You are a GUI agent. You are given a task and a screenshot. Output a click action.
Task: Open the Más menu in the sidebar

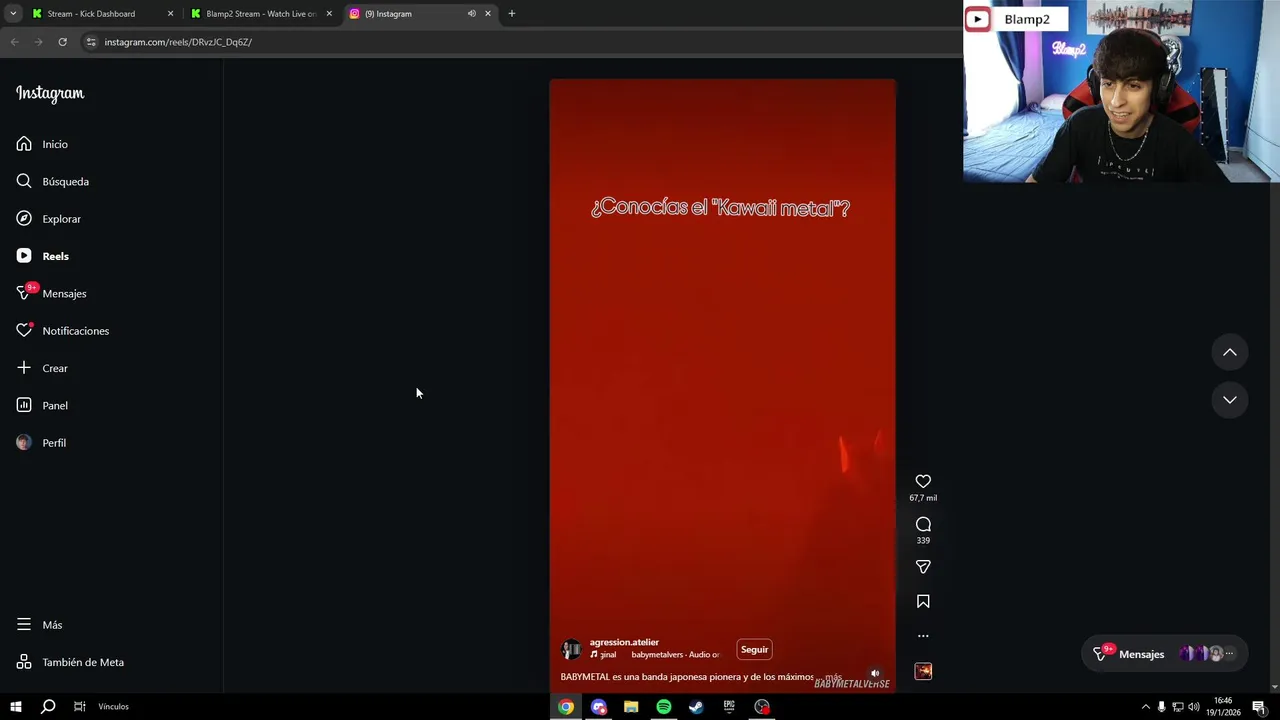click(40, 625)
